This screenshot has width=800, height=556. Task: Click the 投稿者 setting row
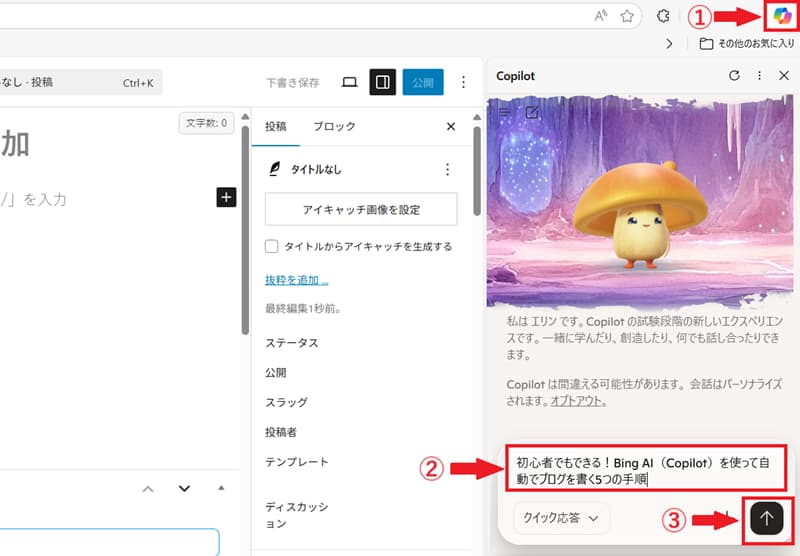coord(281,432)
